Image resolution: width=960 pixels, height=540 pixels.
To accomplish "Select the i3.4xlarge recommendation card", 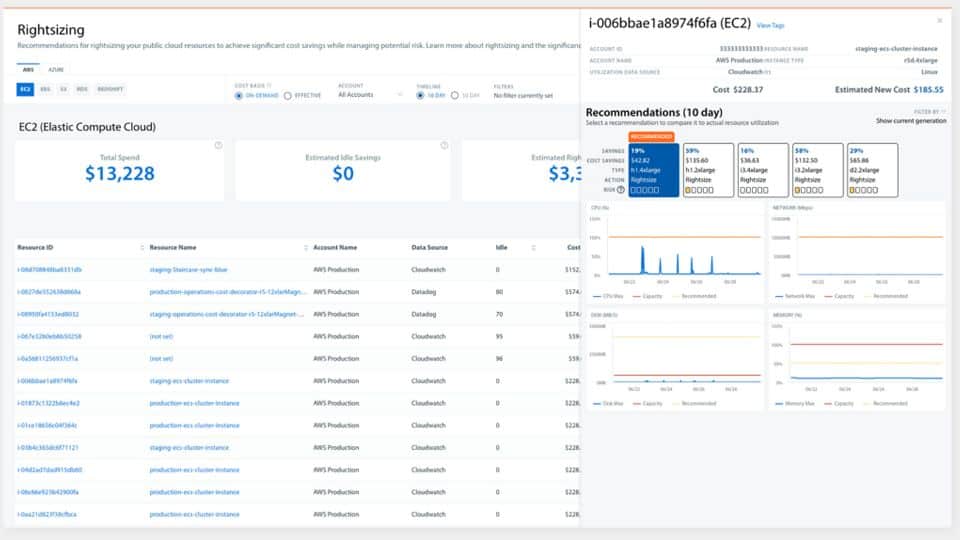I will 763,170.
